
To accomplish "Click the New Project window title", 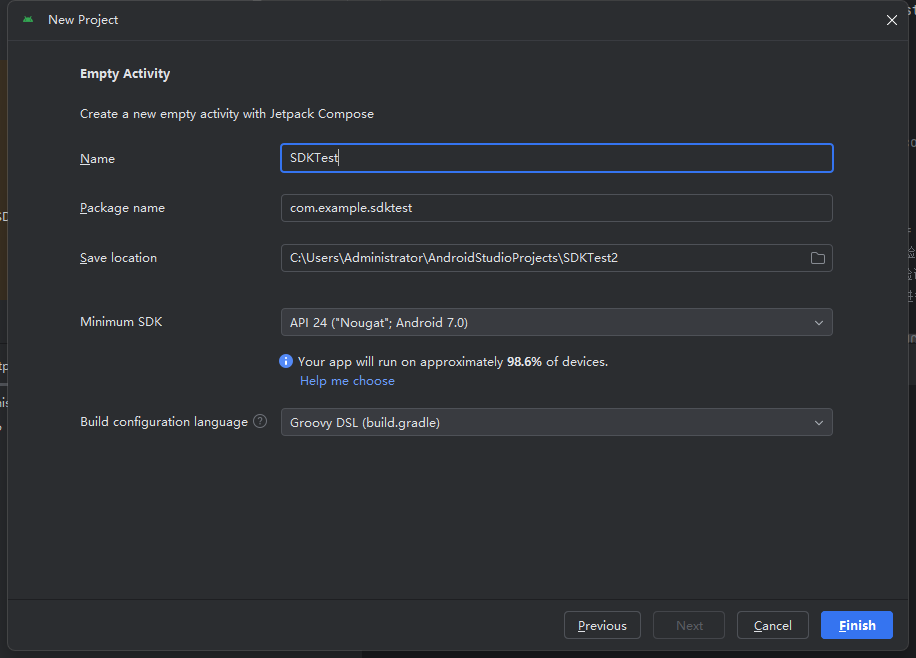I will tap(83, 20).
